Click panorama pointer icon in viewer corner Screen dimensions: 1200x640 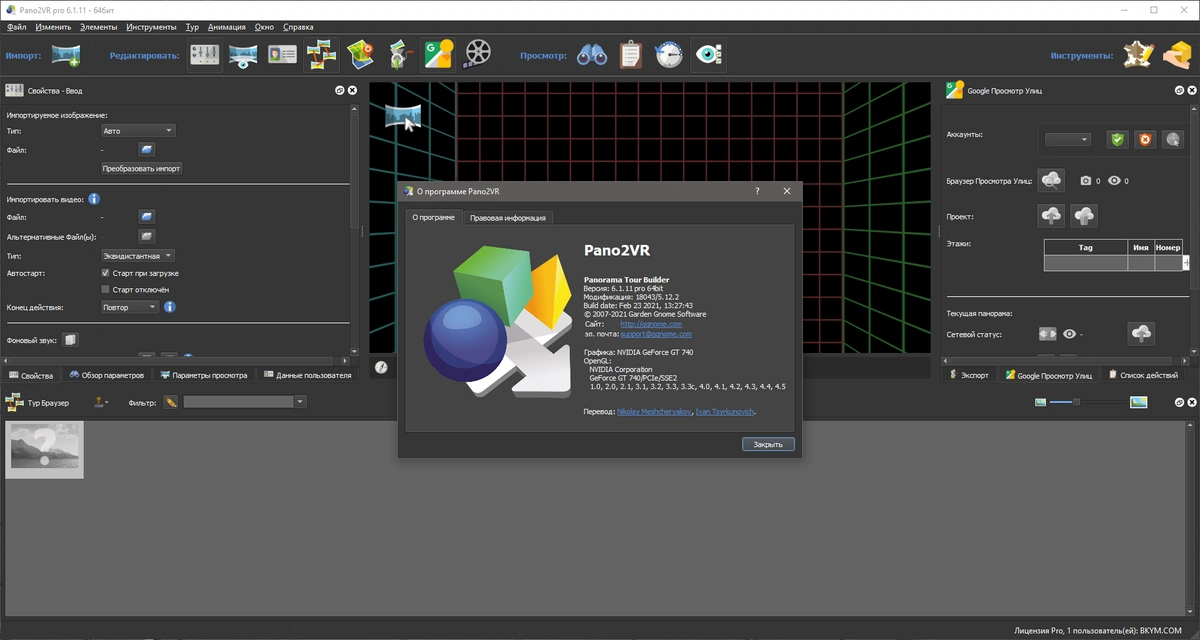[402, 115]
